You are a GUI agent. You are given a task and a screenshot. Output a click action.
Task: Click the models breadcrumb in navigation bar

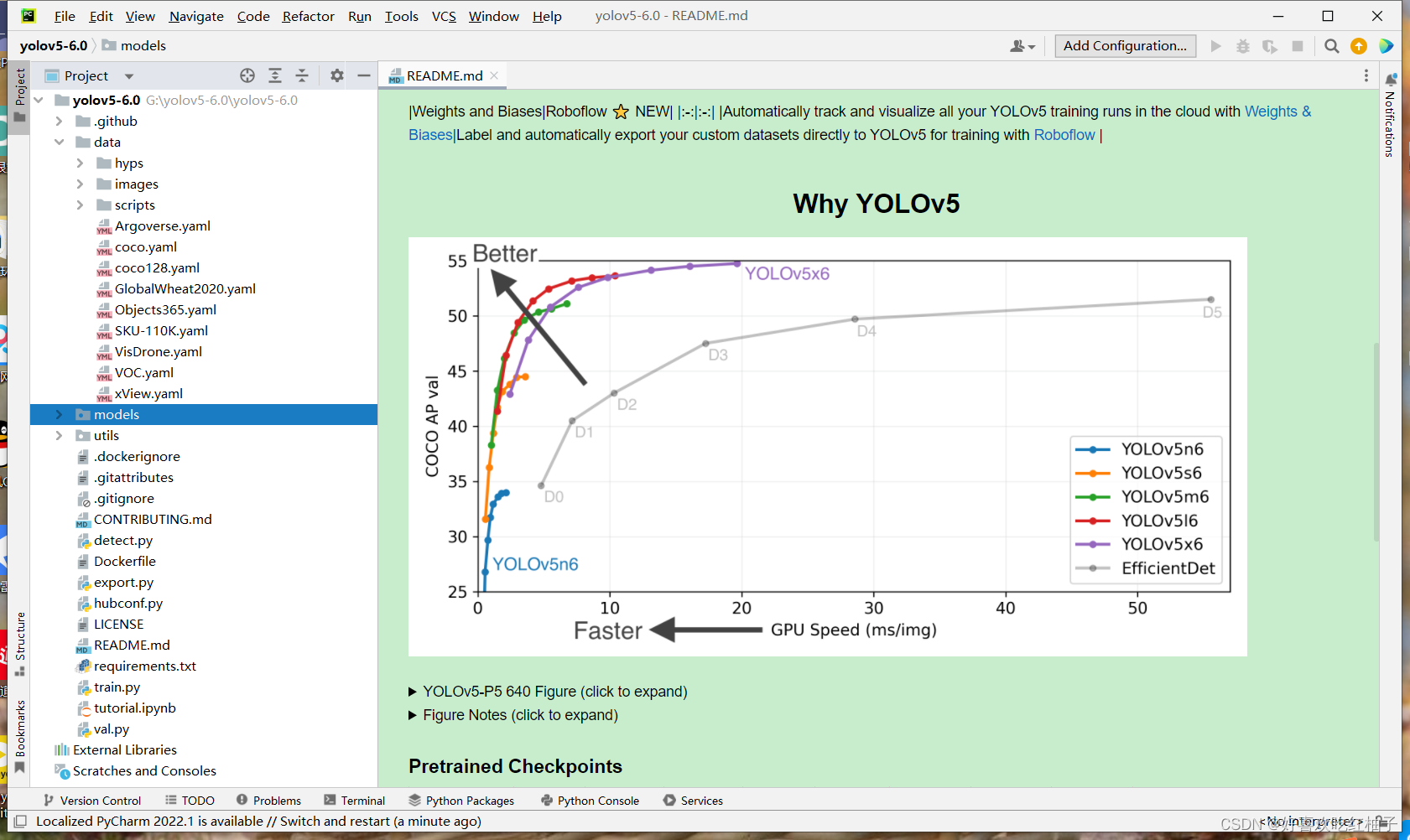[x=134, y=45]
